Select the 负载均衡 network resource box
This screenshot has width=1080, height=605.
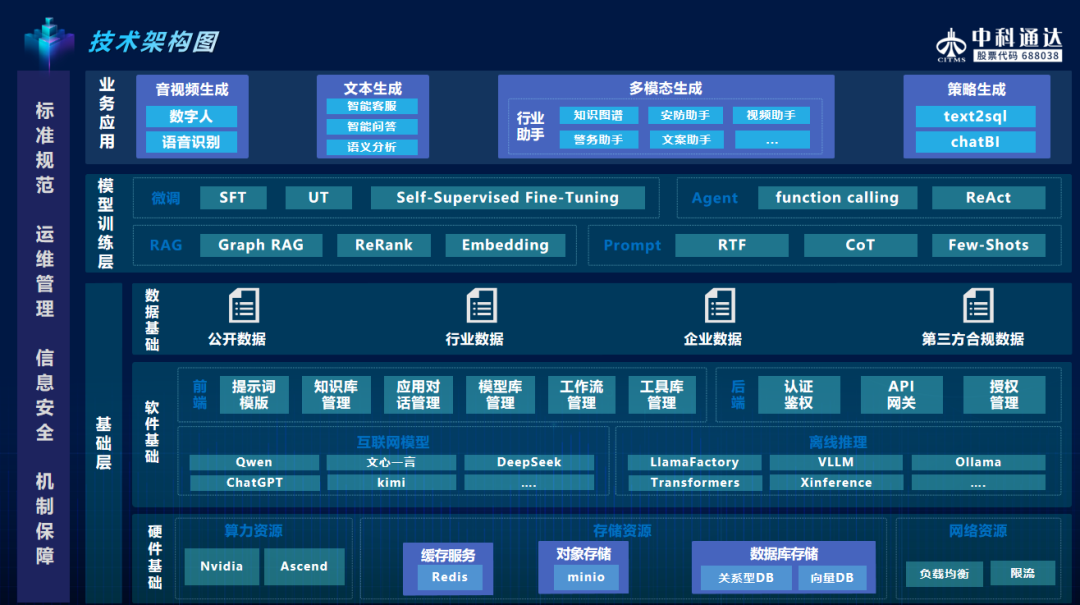pos(943,574)
